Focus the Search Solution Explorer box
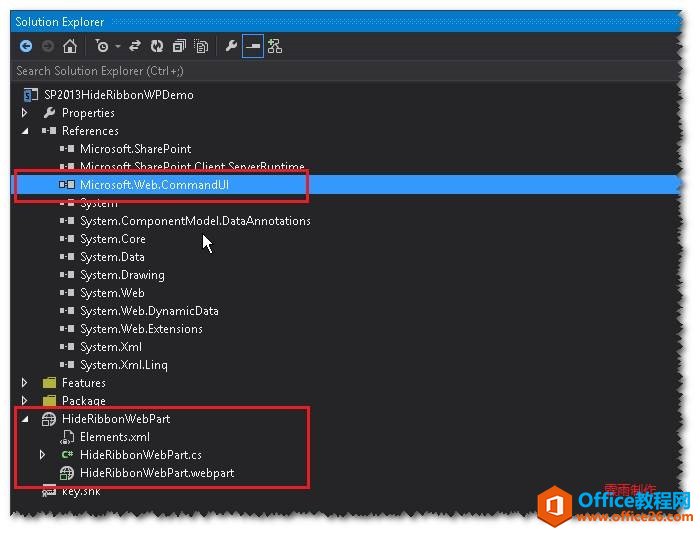Image resolution: width=700 pixels, height=534 pixels. 346,71
